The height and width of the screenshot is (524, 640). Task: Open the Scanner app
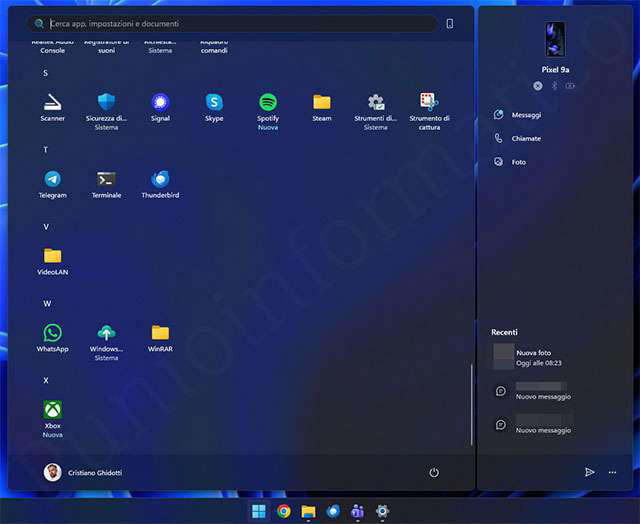click(53, 108)
